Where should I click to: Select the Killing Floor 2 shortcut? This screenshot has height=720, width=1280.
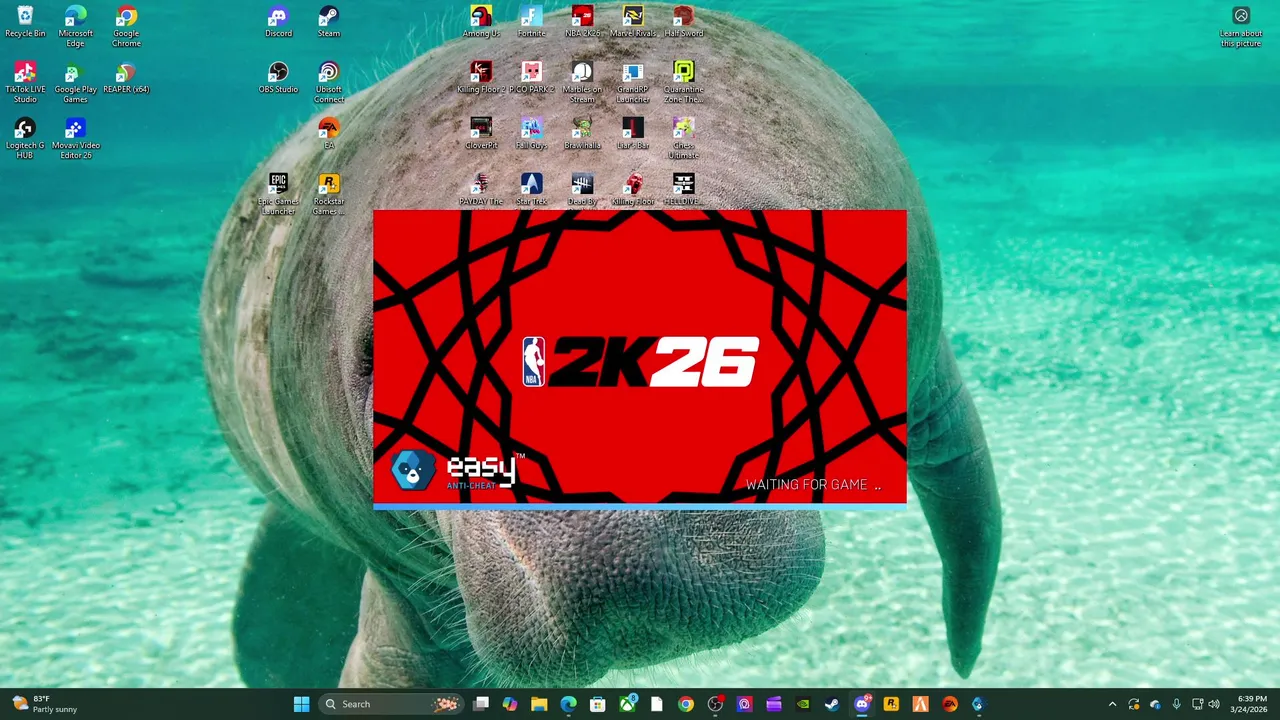pos(481,78)
